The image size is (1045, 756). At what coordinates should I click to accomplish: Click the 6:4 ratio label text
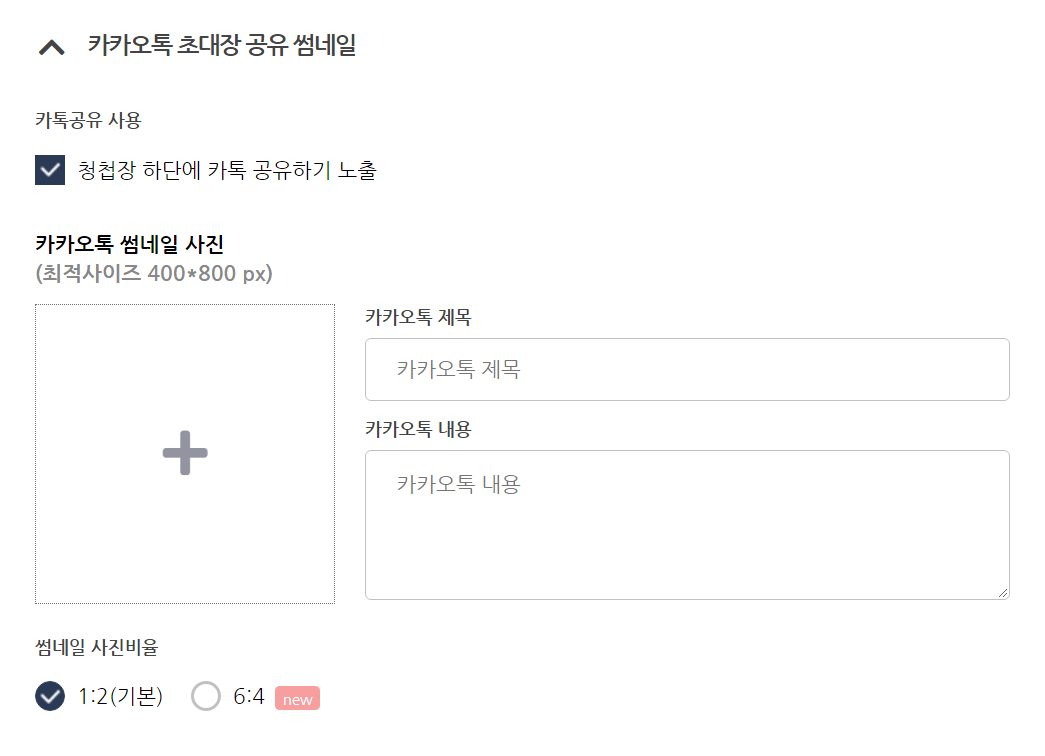[249, 697]
